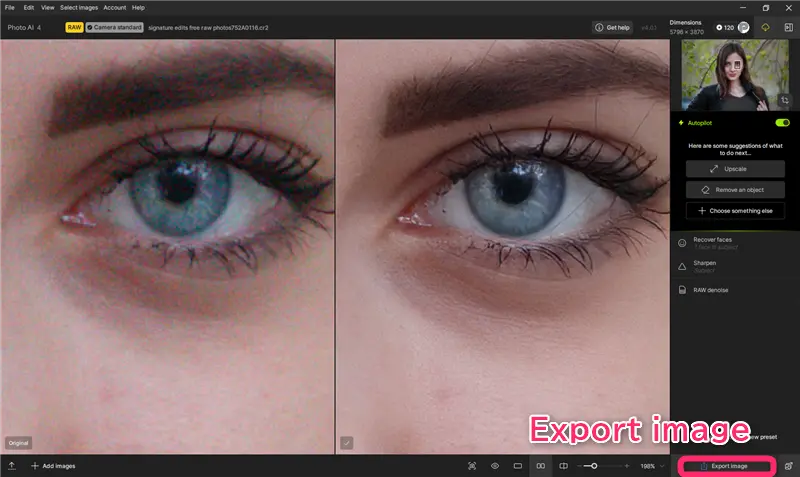Click the Sharpen triangle icon
The image size is (800, 477).
pos(682,266)
